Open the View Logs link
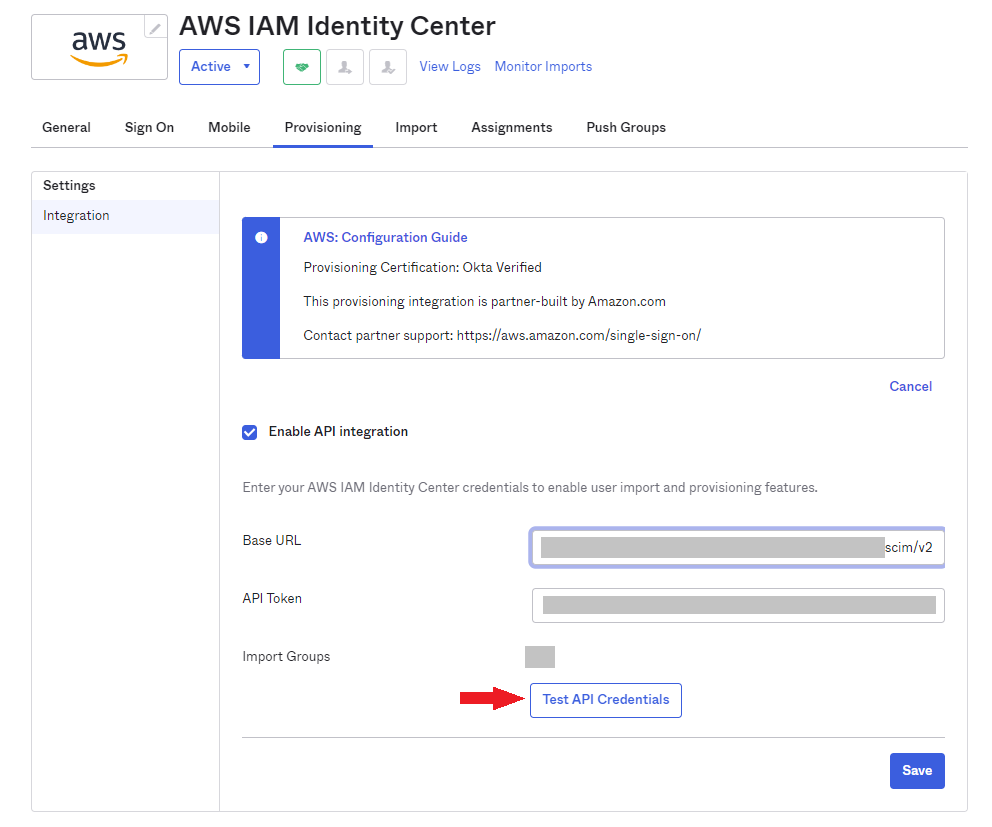 450,67
